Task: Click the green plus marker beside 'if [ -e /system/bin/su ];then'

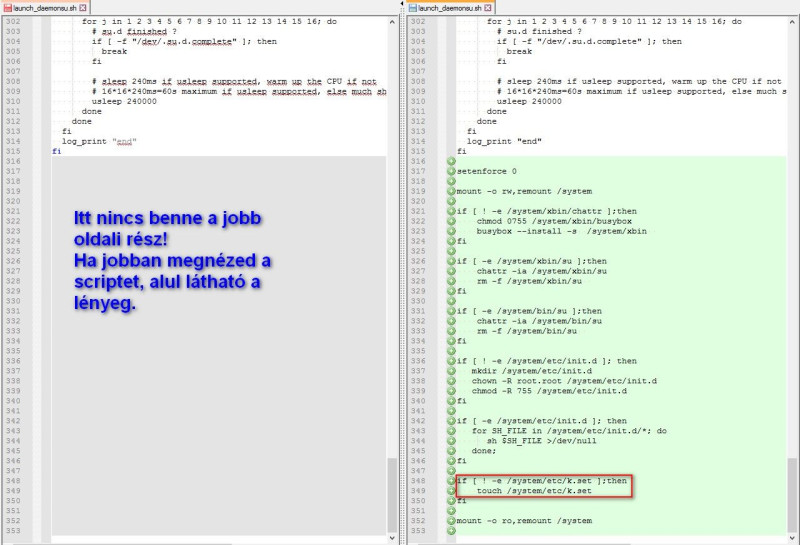Action: pyautogui.click(x=451, y=311)
